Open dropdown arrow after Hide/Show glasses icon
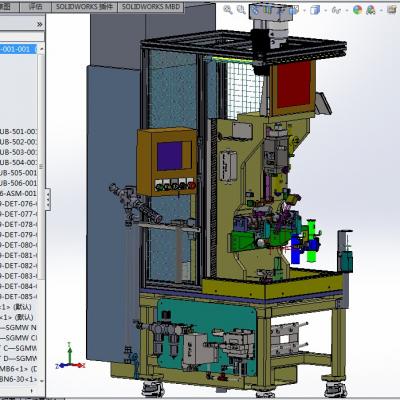Viewport: 400px width, 400px height. 347,11
